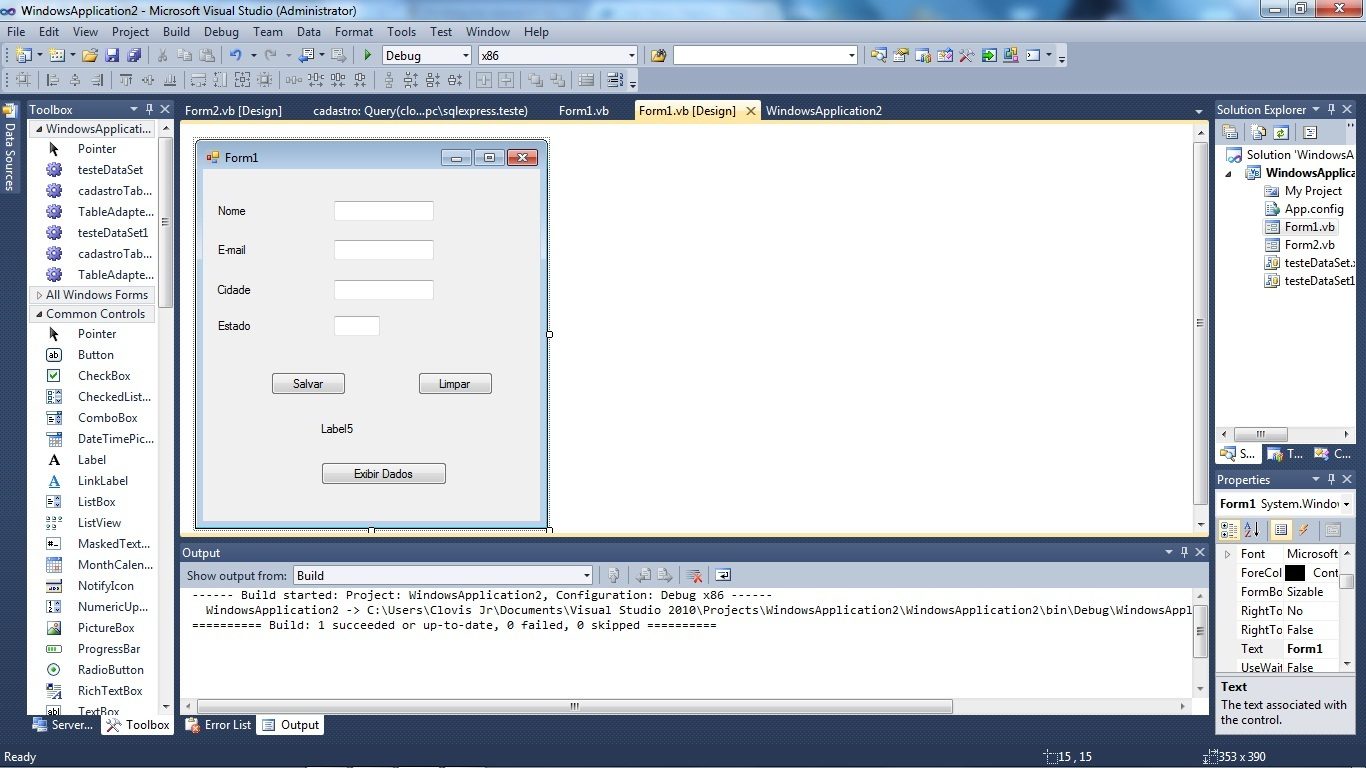Click the Toolbox hammer-and-wrench toolbar icon

[966, 55]
